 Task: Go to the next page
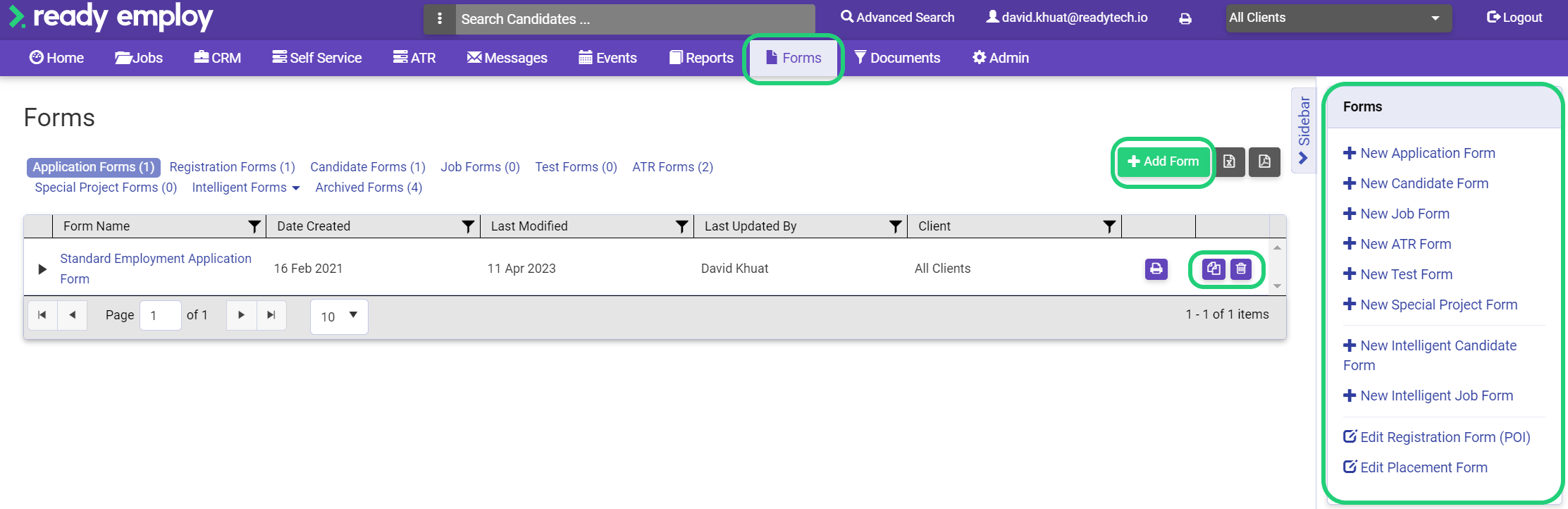[242, 315]
